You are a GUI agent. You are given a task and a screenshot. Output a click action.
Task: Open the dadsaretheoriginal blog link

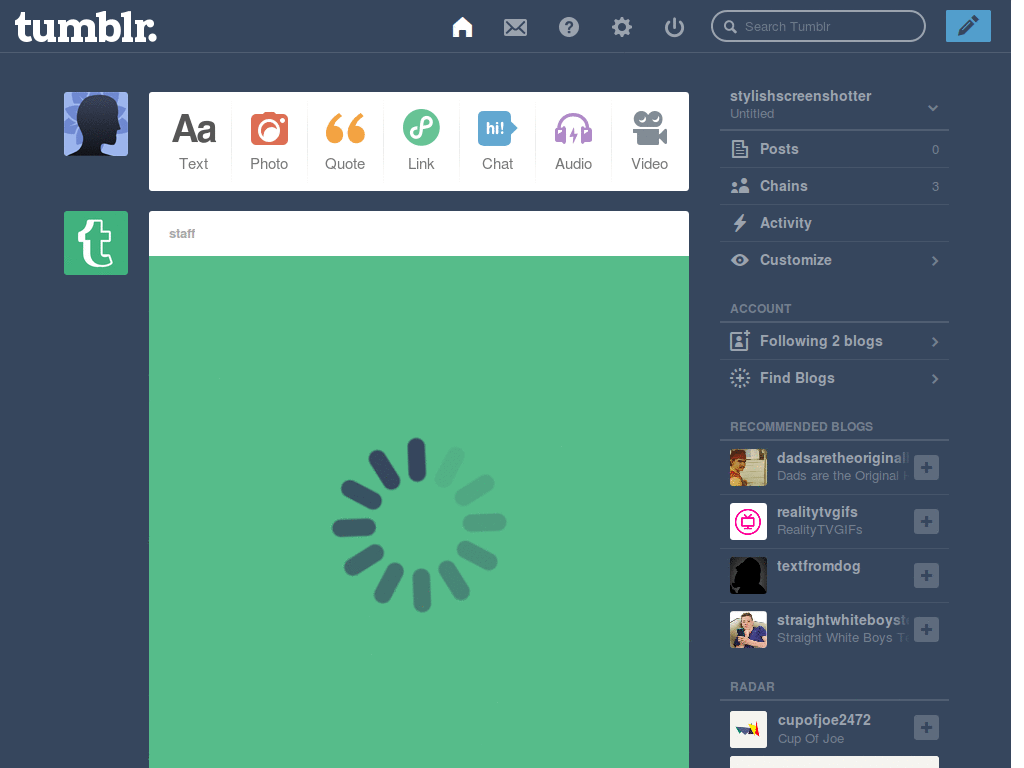842,458
